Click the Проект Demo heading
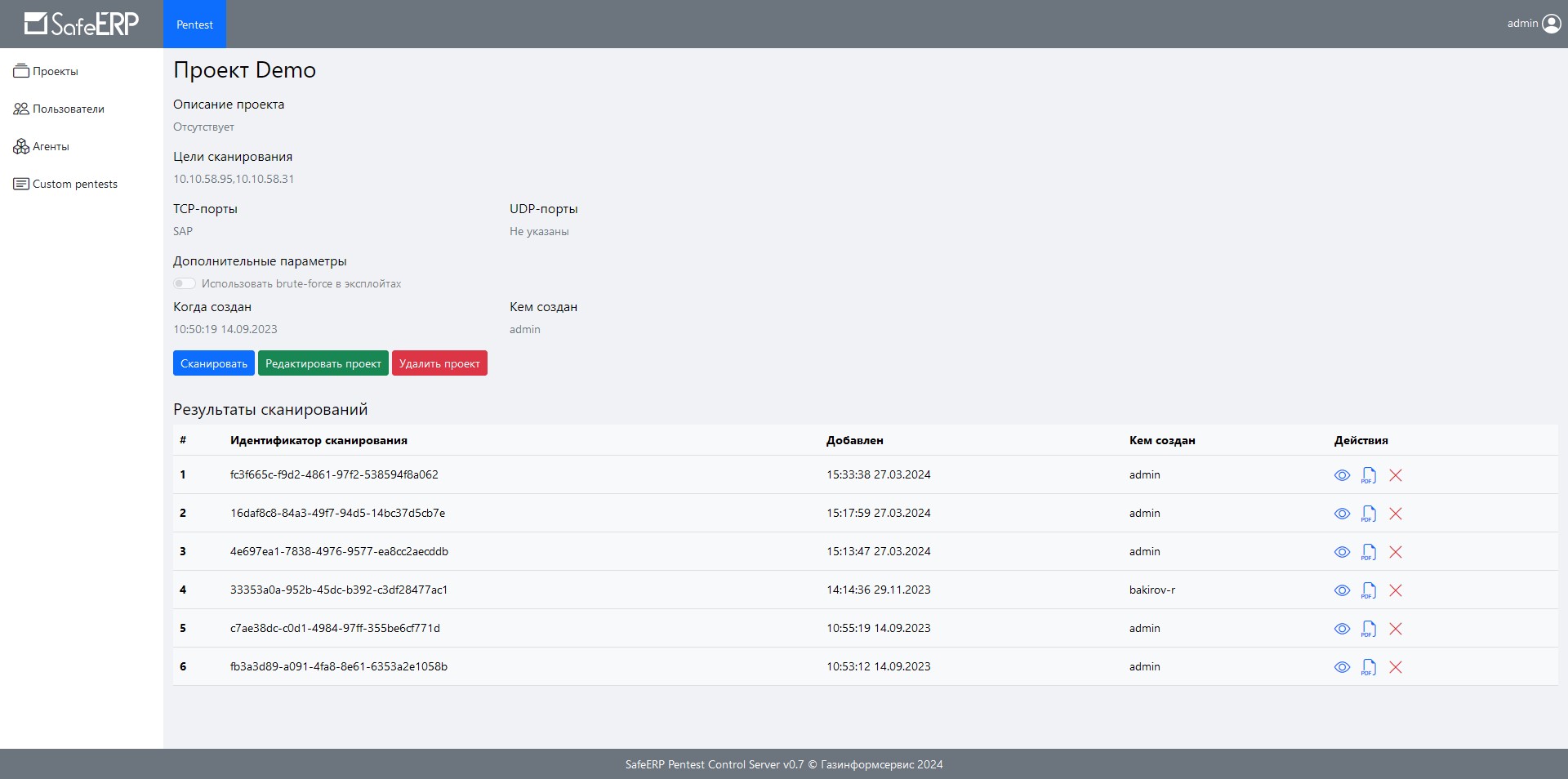Viewport: 1568px width, 779px height. [244, 70]
